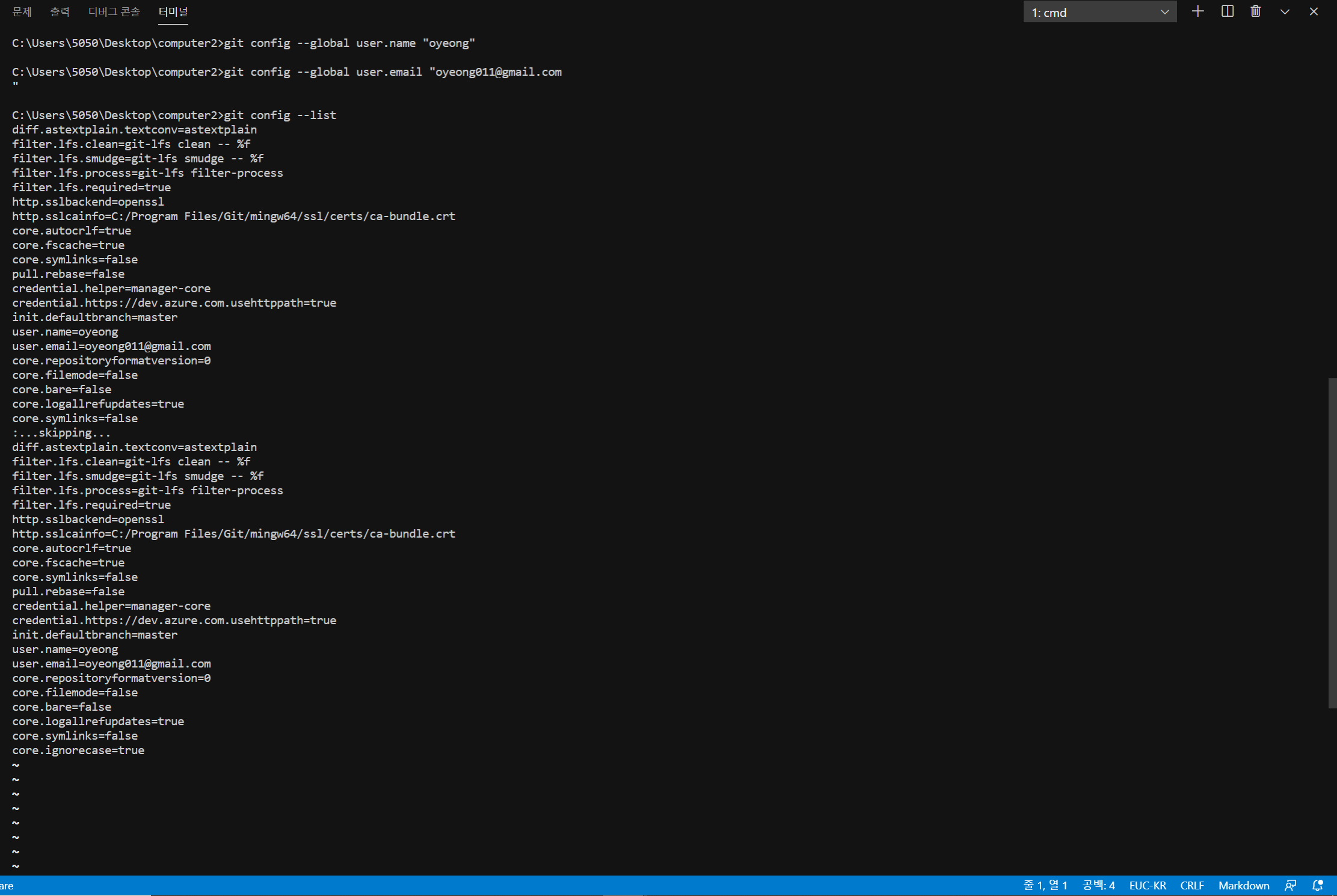Click the 'git config --list' command line
This screenshot has height=896, width=1337.
click(x=174, y=115)
